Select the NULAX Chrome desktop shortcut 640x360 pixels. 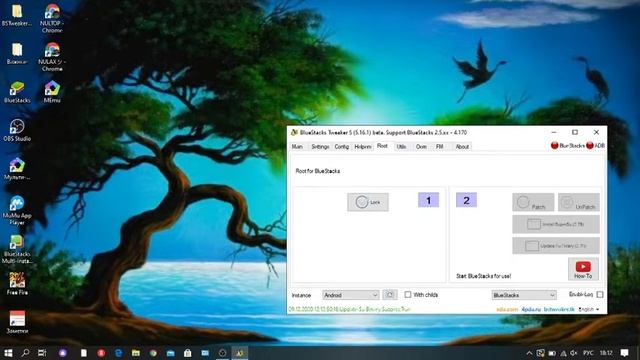(52, 57)
